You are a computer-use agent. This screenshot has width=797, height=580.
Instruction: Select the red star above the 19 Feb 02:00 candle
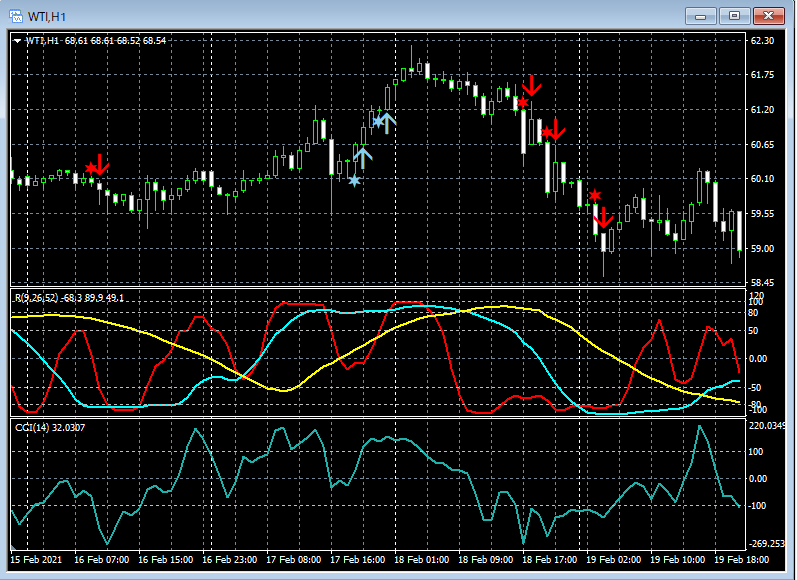(594, 195)
